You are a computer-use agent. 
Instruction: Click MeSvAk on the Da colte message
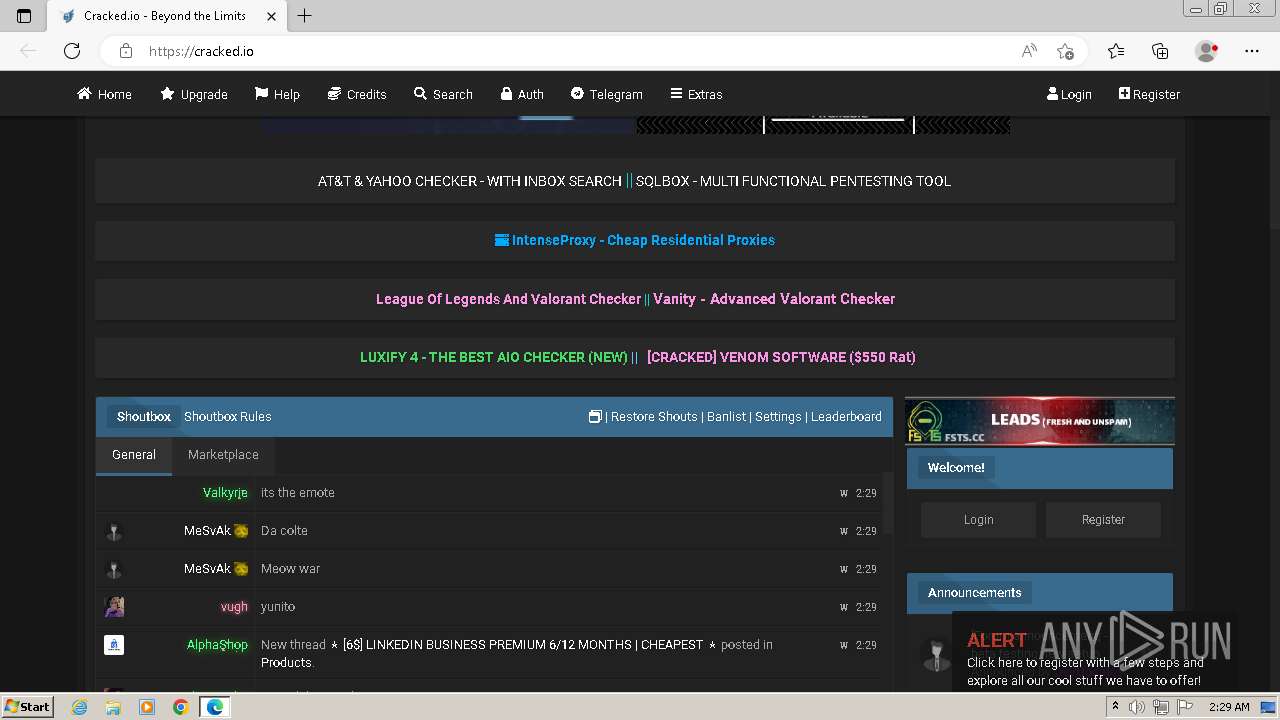[x=207, y=531]
